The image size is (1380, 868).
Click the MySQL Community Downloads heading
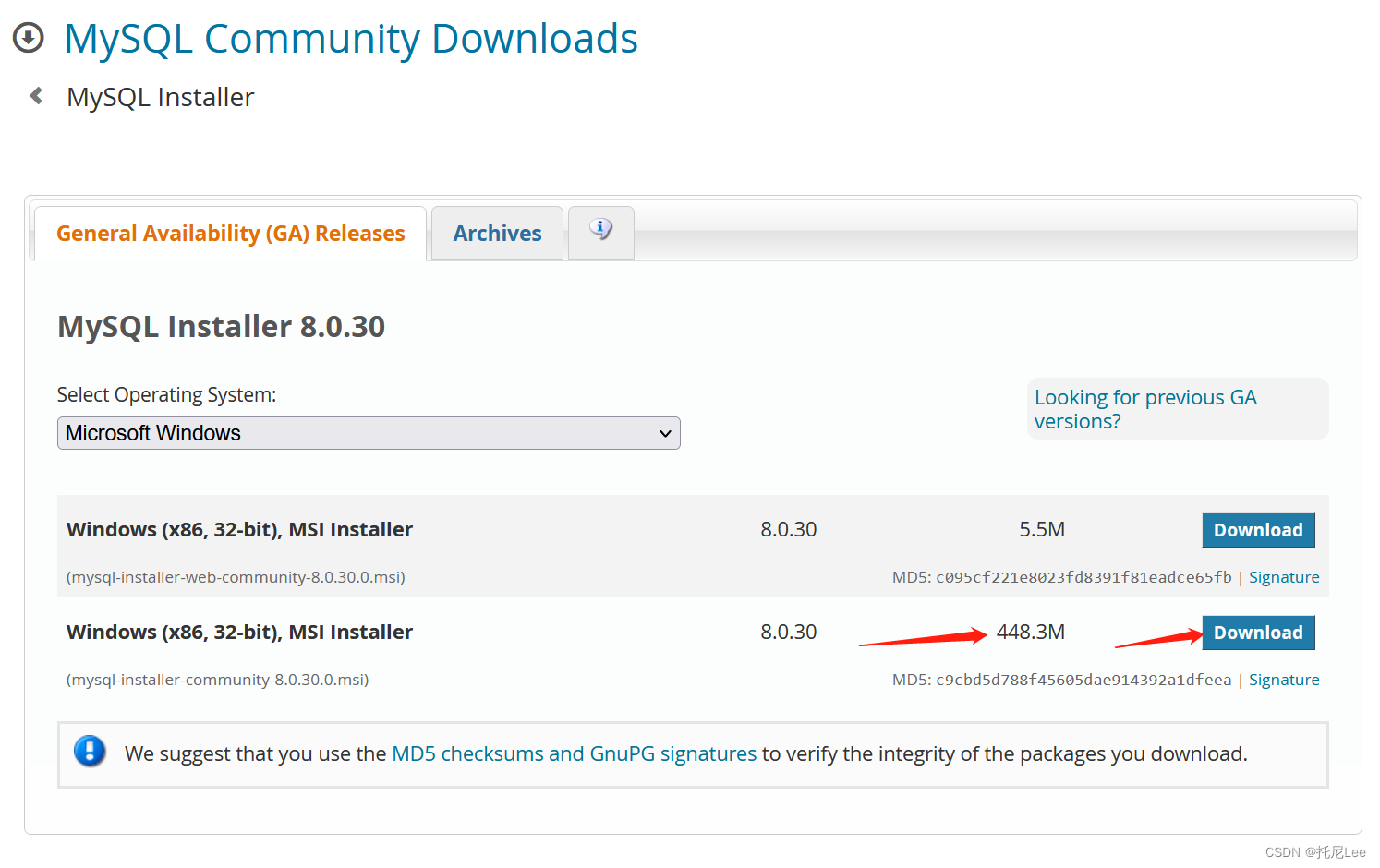350,38
